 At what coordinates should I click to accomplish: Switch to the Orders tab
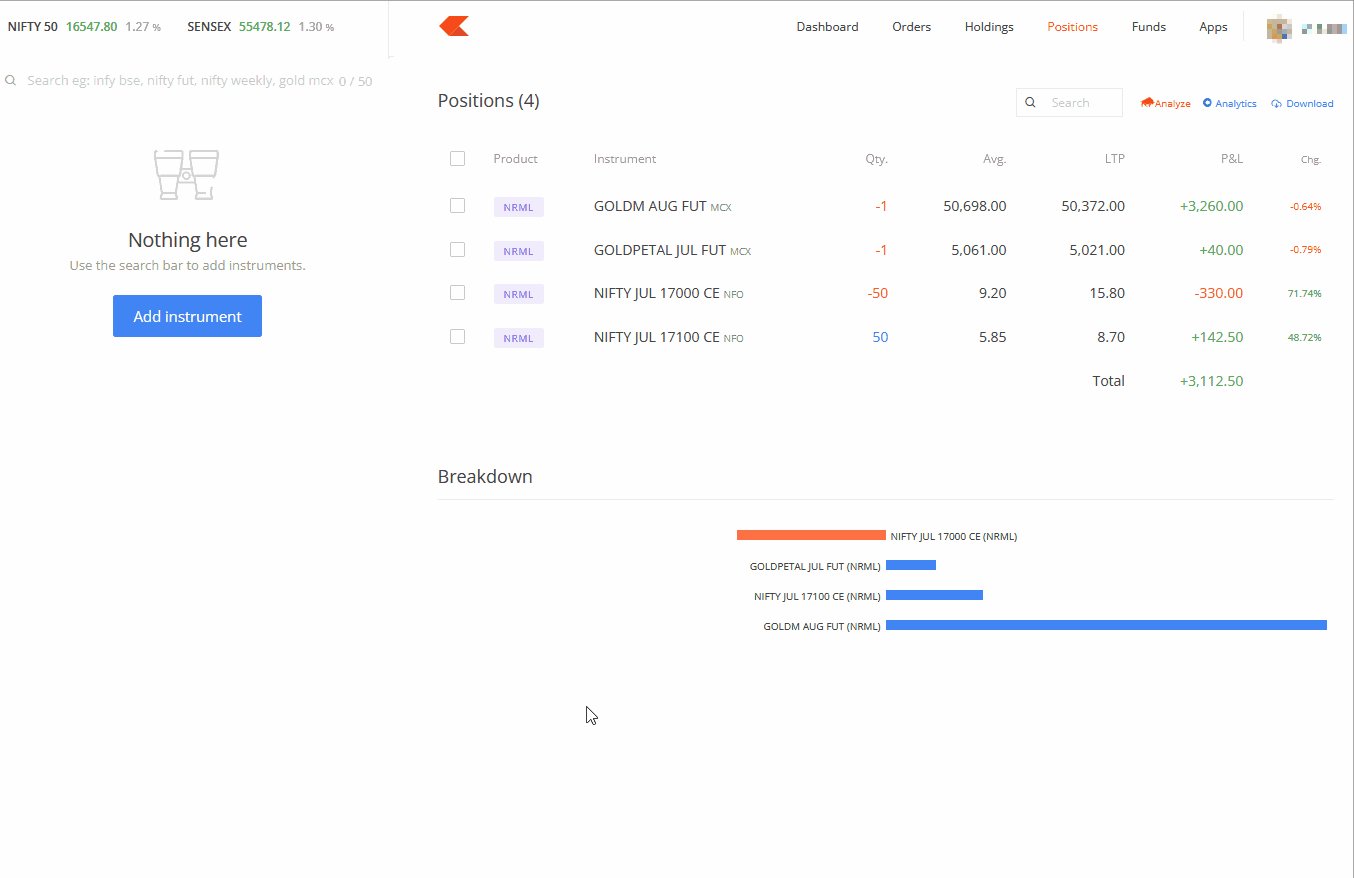pos(911,27)
